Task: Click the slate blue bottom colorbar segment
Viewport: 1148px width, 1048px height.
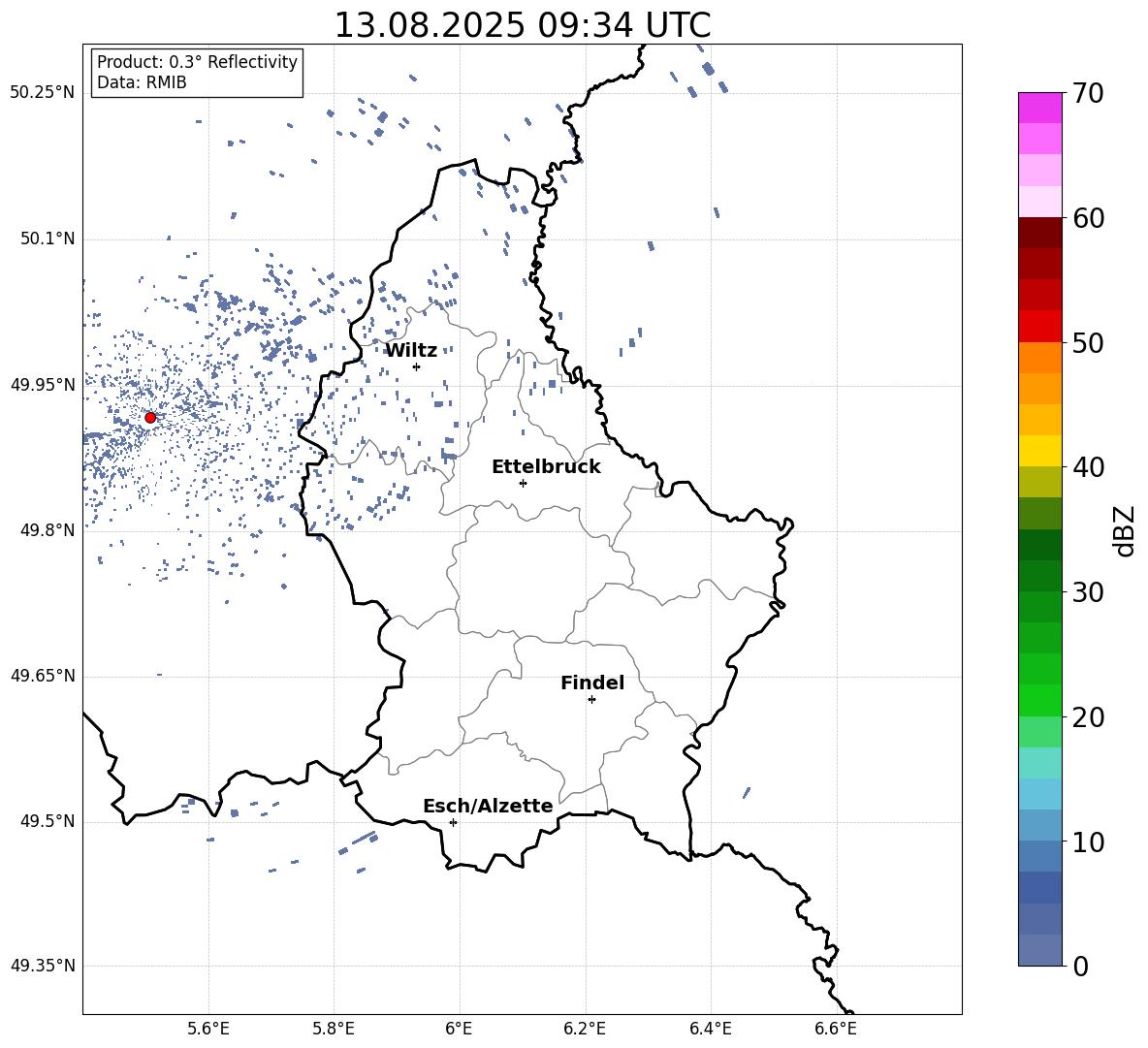Action: pyautogui.click(x=1040, y=950)
